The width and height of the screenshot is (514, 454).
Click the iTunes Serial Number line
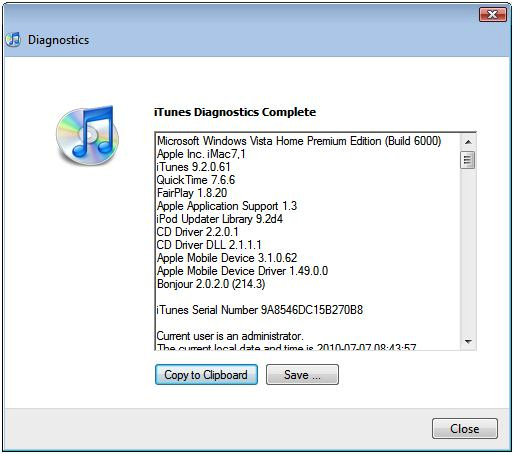point(260,310)
